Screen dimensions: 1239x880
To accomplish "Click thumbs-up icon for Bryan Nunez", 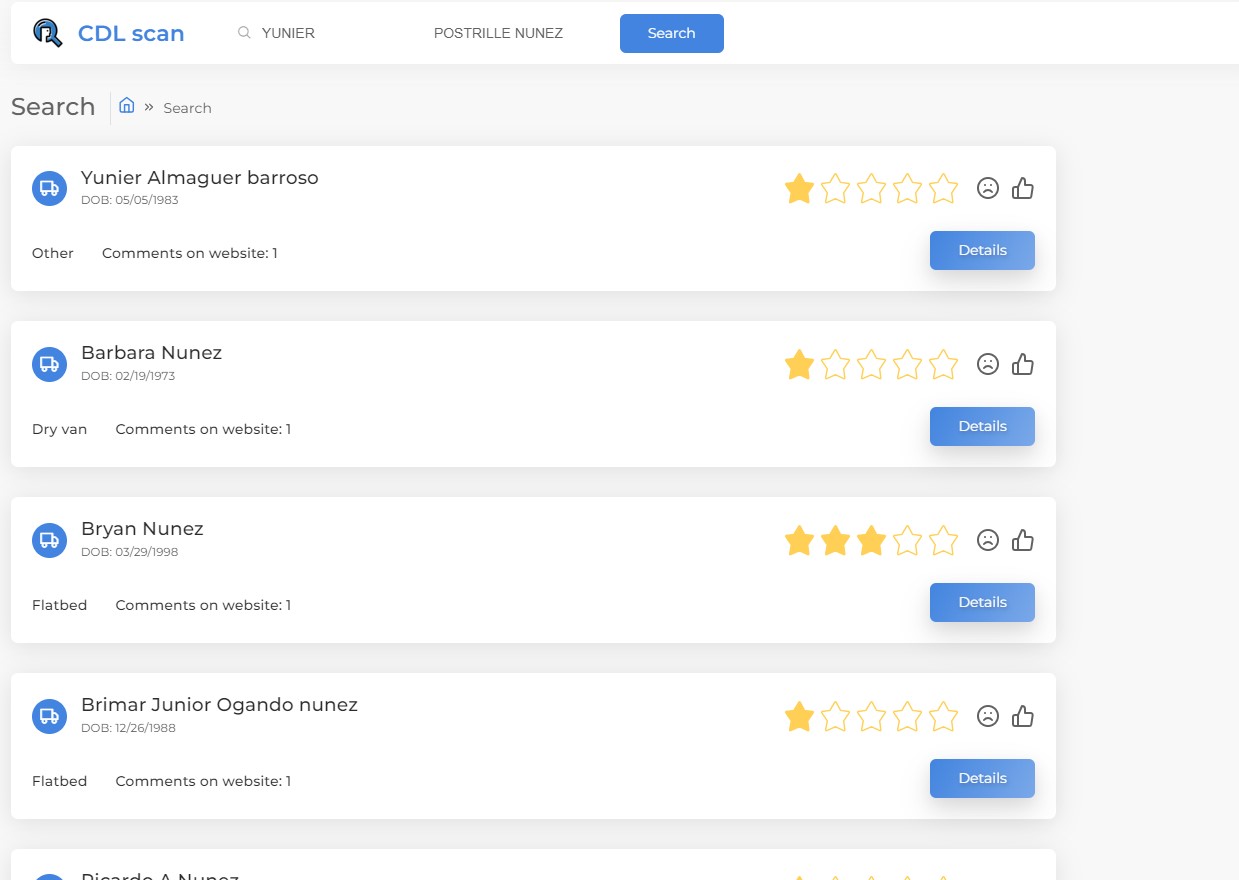I will click(x=1022, y=540).
